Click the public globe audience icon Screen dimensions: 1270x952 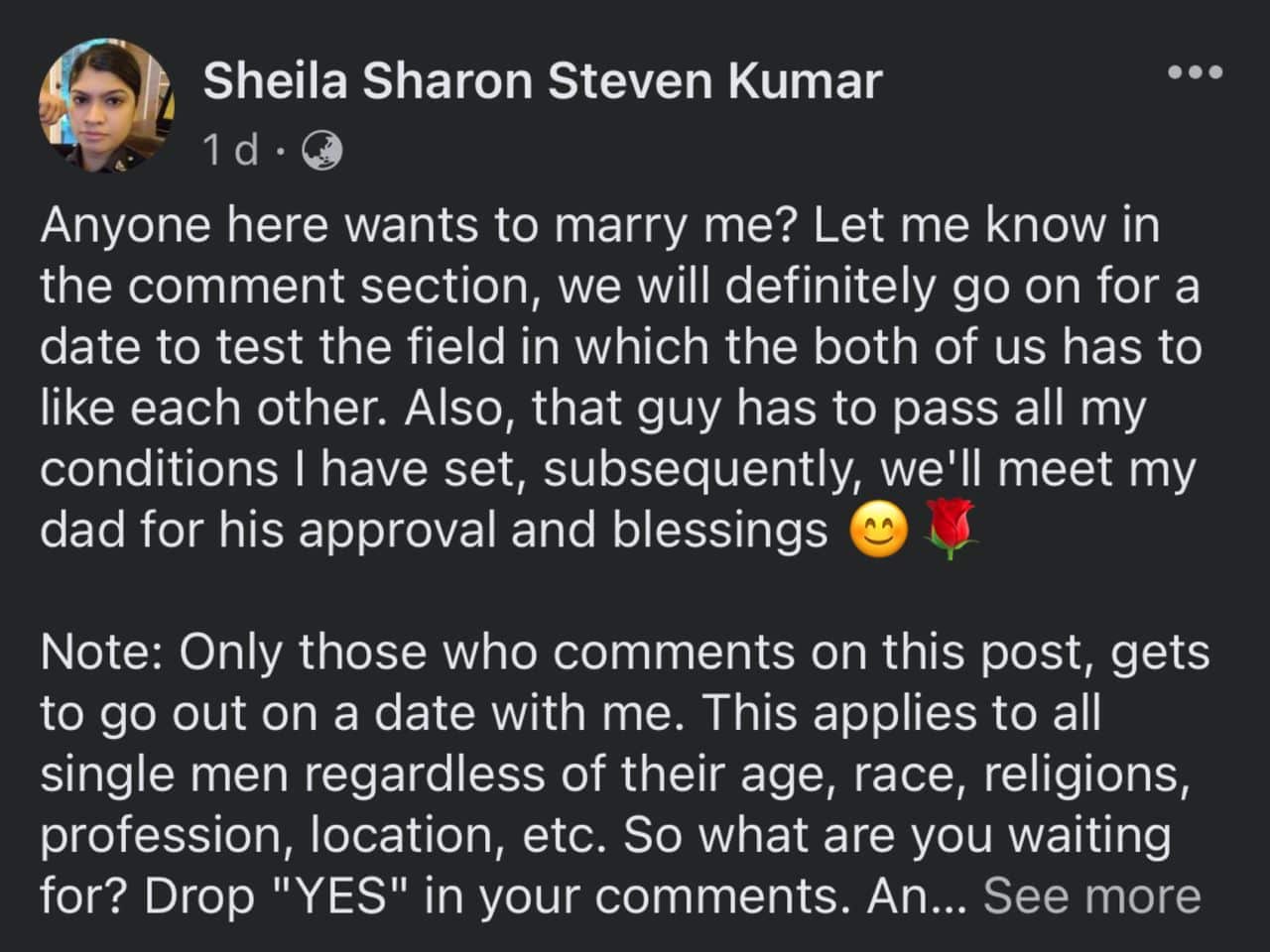(x=321, y=150)
